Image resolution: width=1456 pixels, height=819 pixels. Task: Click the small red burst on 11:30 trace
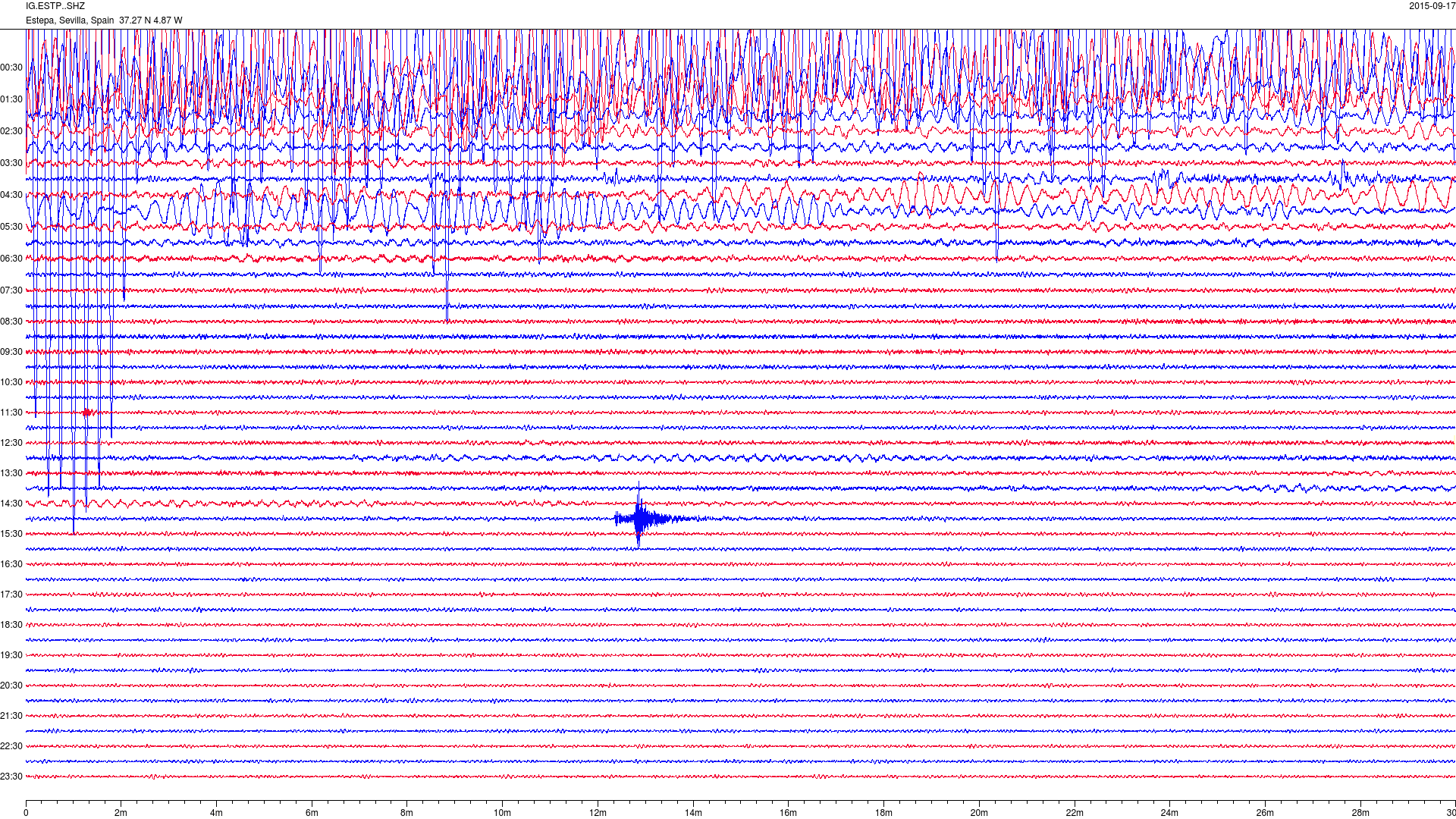pos(88,413)
